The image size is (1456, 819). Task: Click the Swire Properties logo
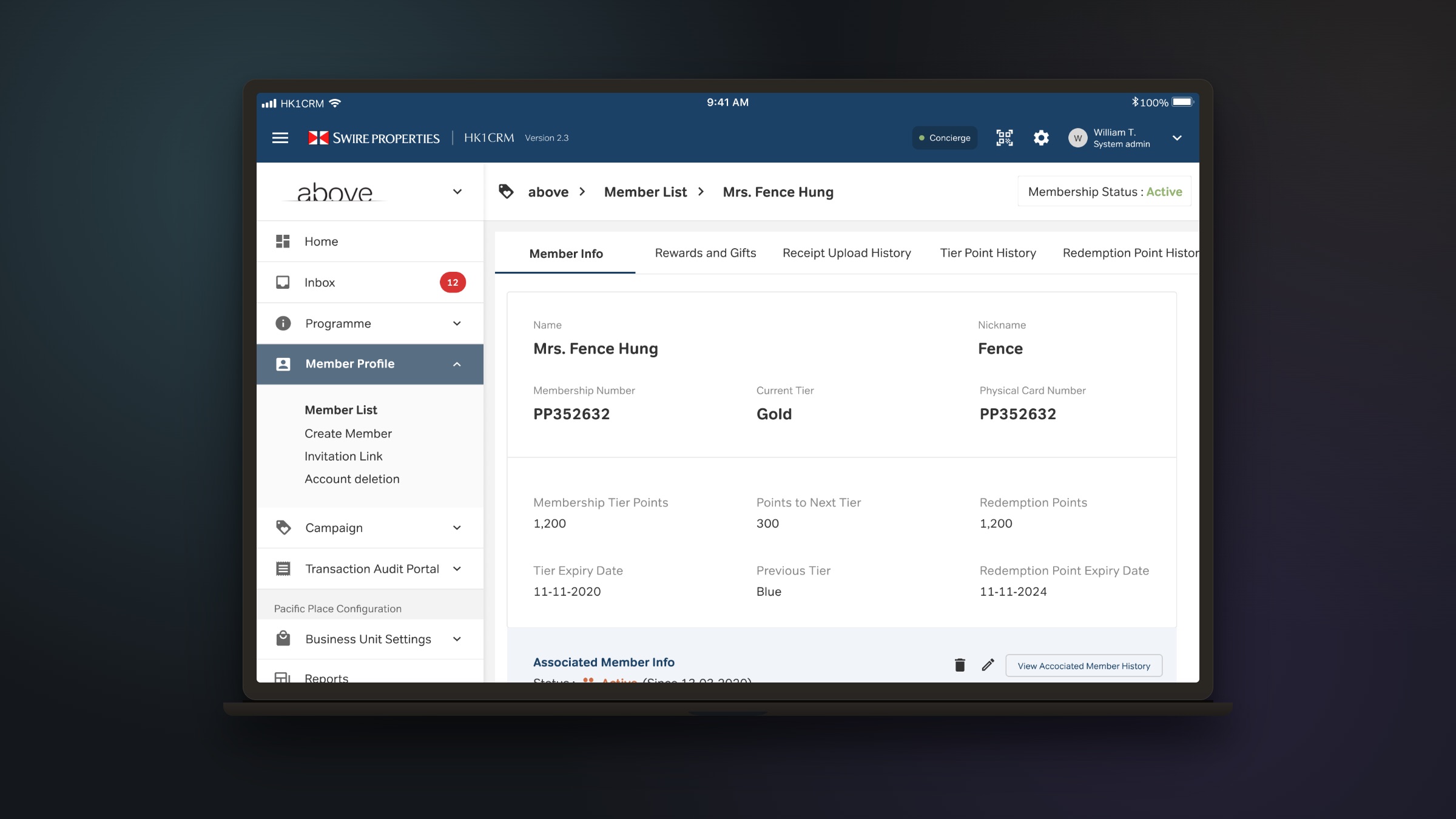click(x=374, y=138)
